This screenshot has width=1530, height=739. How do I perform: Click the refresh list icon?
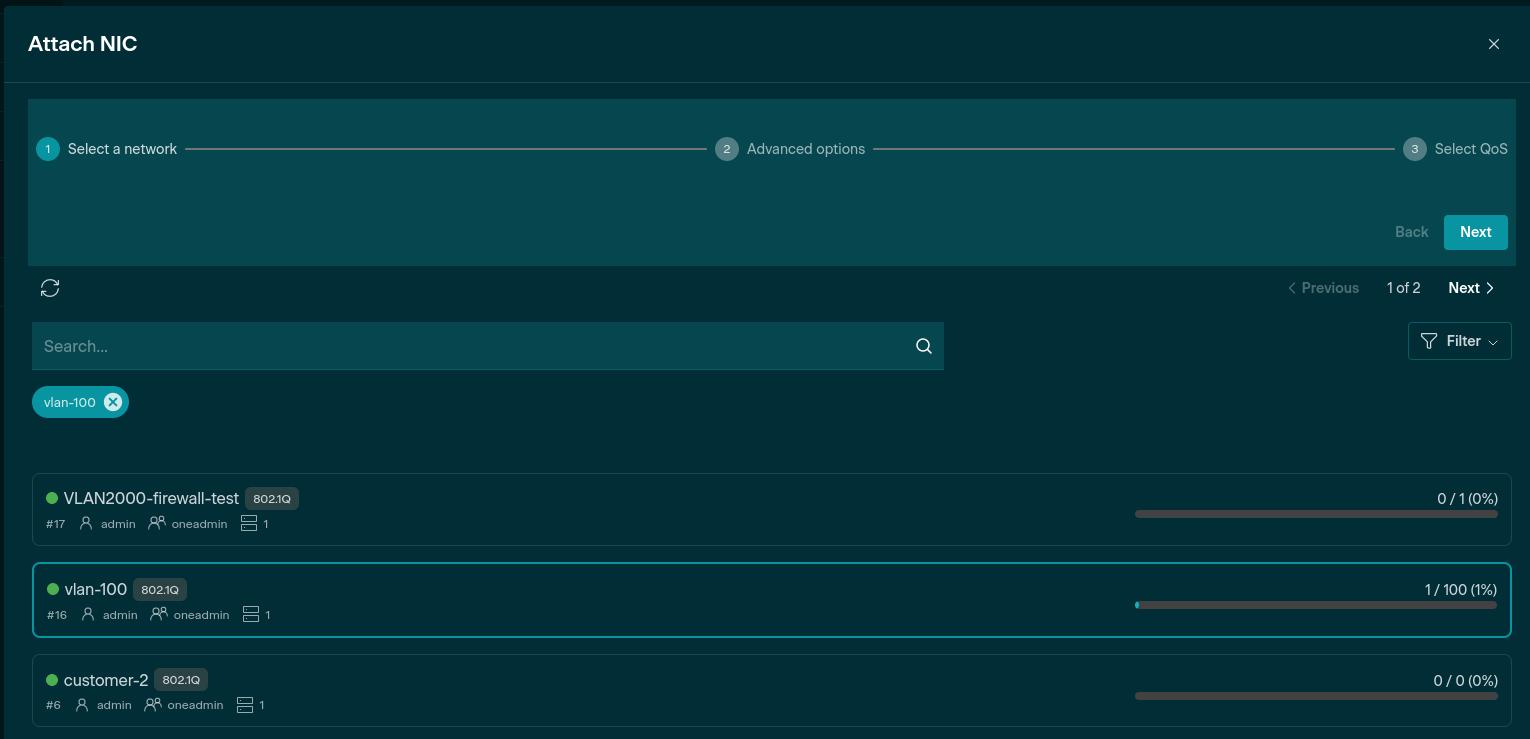(x=50, y=288)
